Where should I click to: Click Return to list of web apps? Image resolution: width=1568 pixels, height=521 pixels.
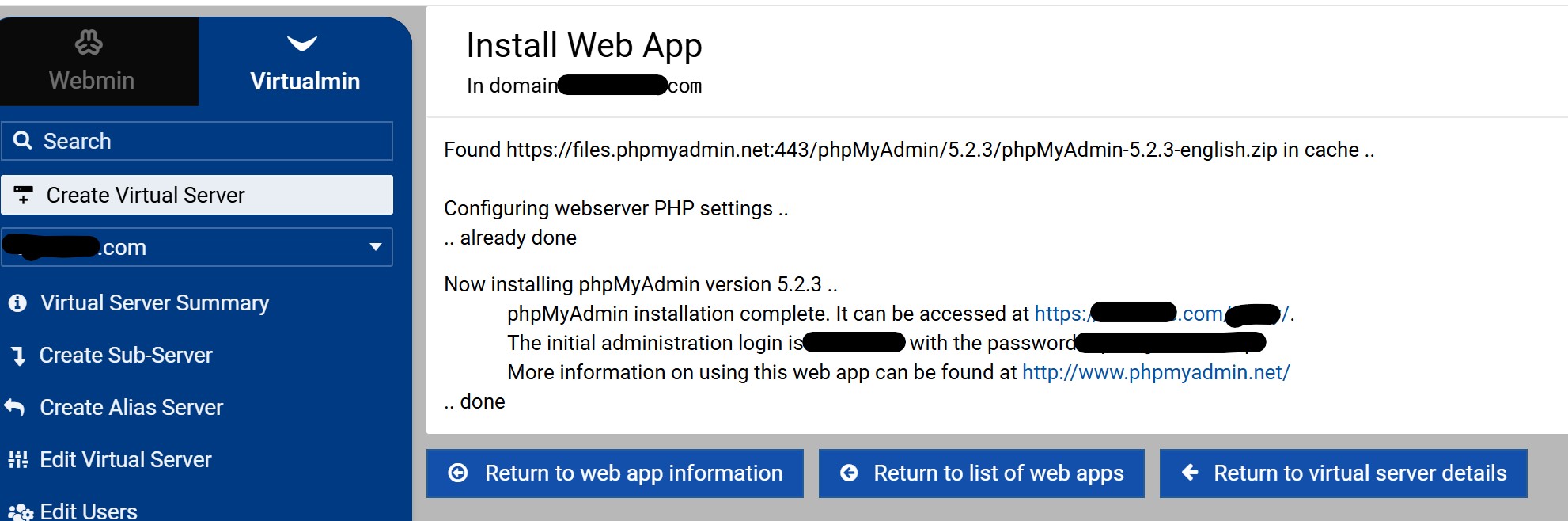point(981,473)
